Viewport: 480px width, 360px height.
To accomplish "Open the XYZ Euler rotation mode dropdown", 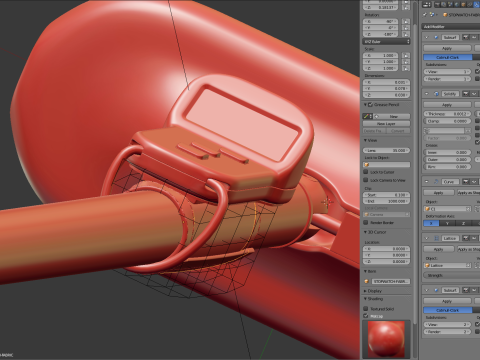I will 386,42.
